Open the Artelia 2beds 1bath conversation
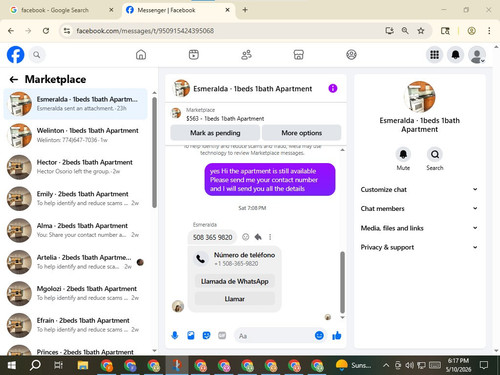Screen dimensions: 500x375 point(75,262)
